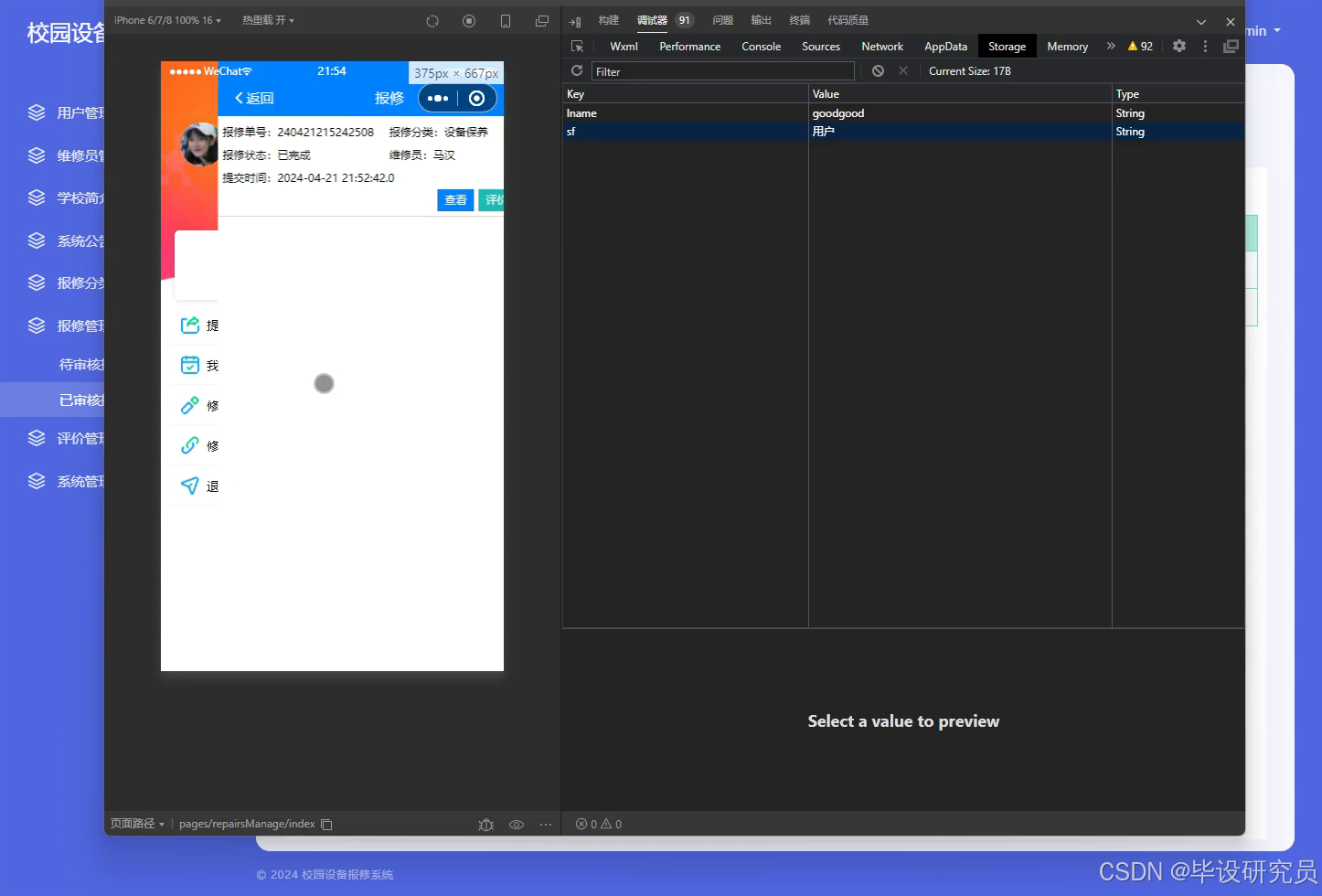
Task: Click the 用户 value cell
Action: (x=960, y=132)
